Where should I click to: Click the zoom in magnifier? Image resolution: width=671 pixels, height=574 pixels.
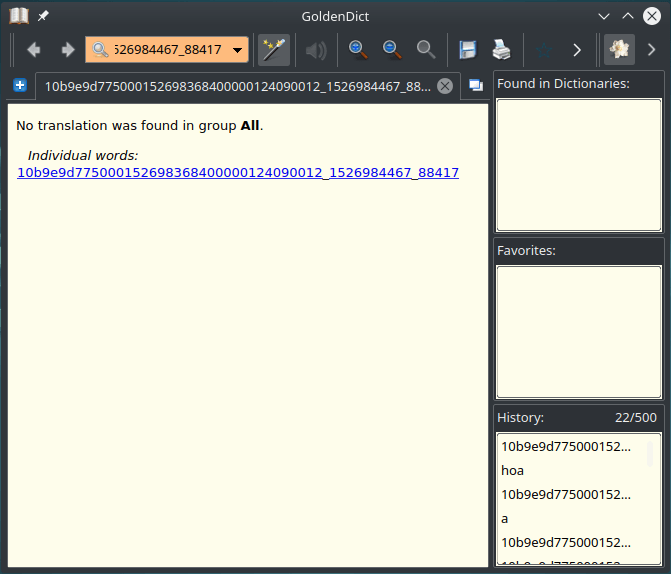click(x=358, y=50)
